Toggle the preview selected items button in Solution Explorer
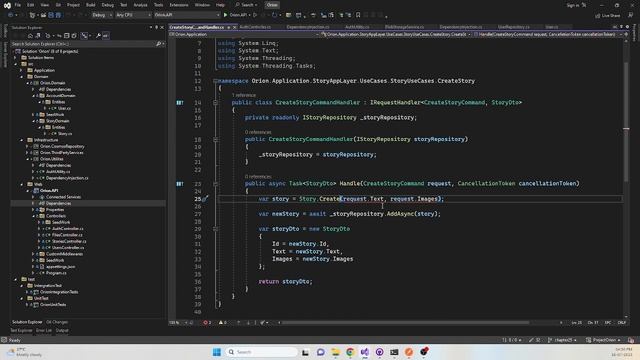The height and width of the screenshot is (360, 640). [x=105, y=36]
